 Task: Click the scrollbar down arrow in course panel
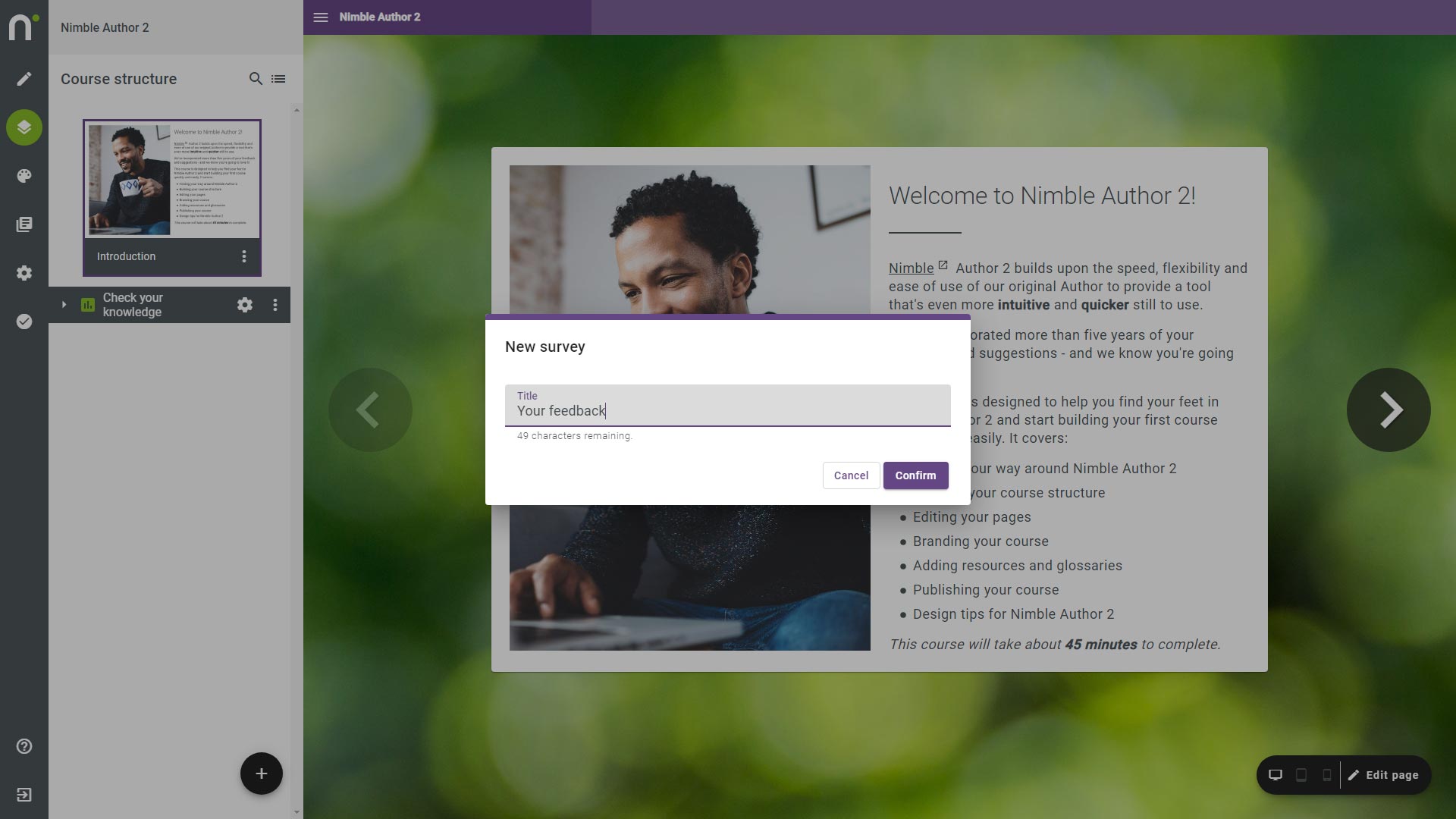[x=297, y=812]
